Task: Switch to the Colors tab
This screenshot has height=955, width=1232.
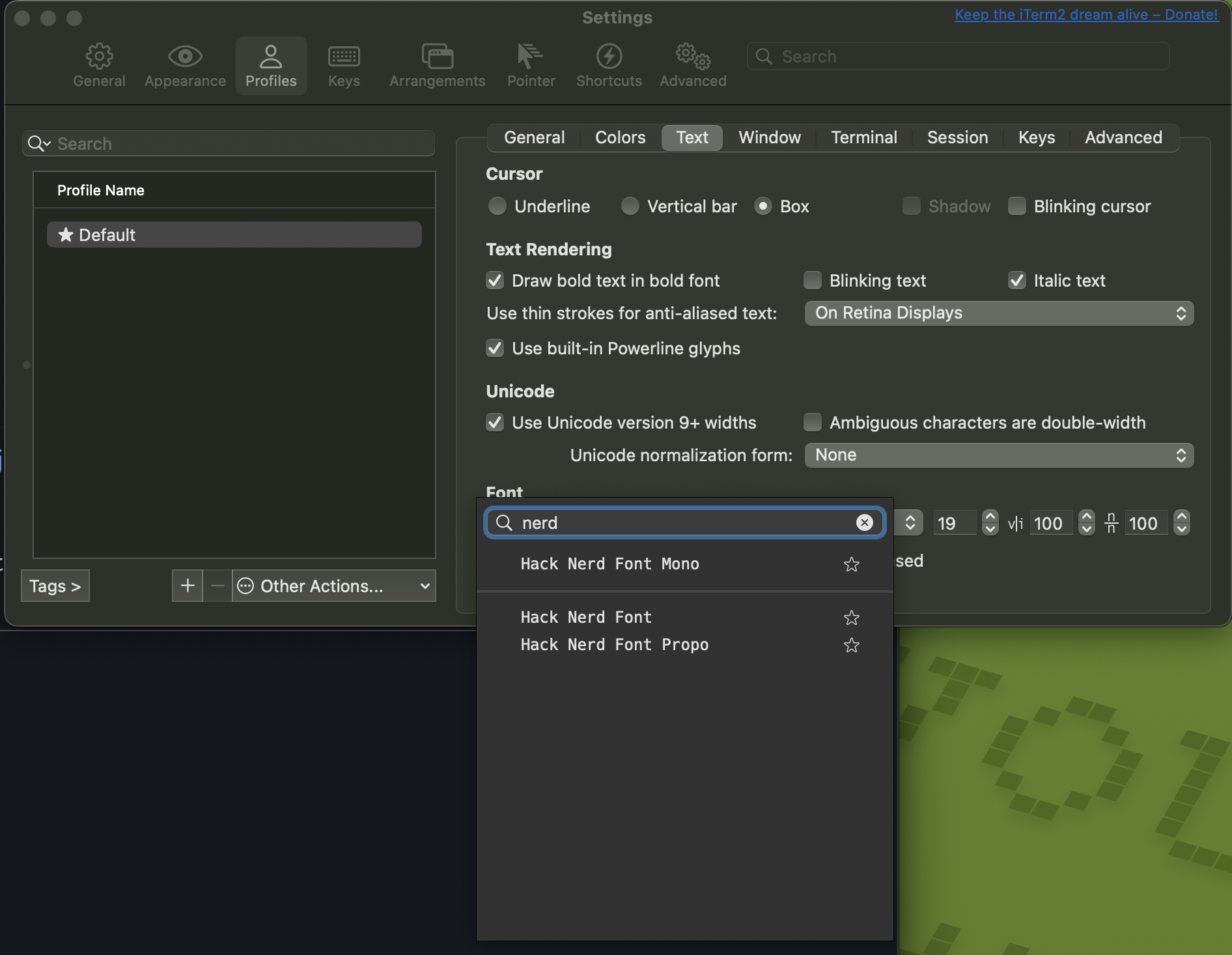Action: coord(620,137)
